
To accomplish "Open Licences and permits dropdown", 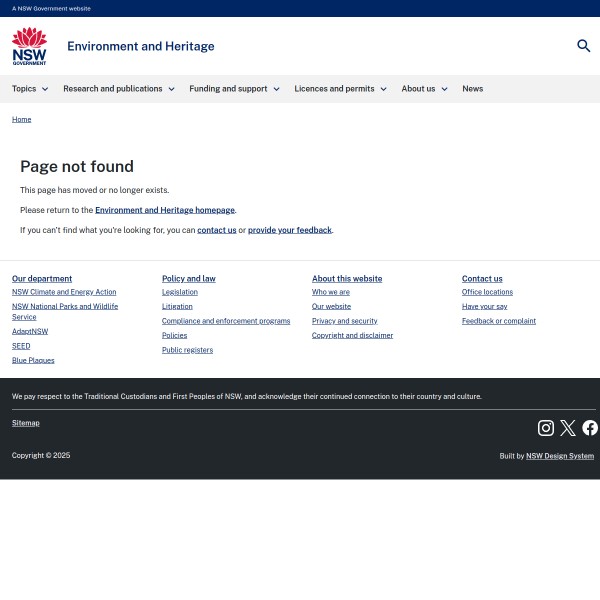I will (340, 89).
